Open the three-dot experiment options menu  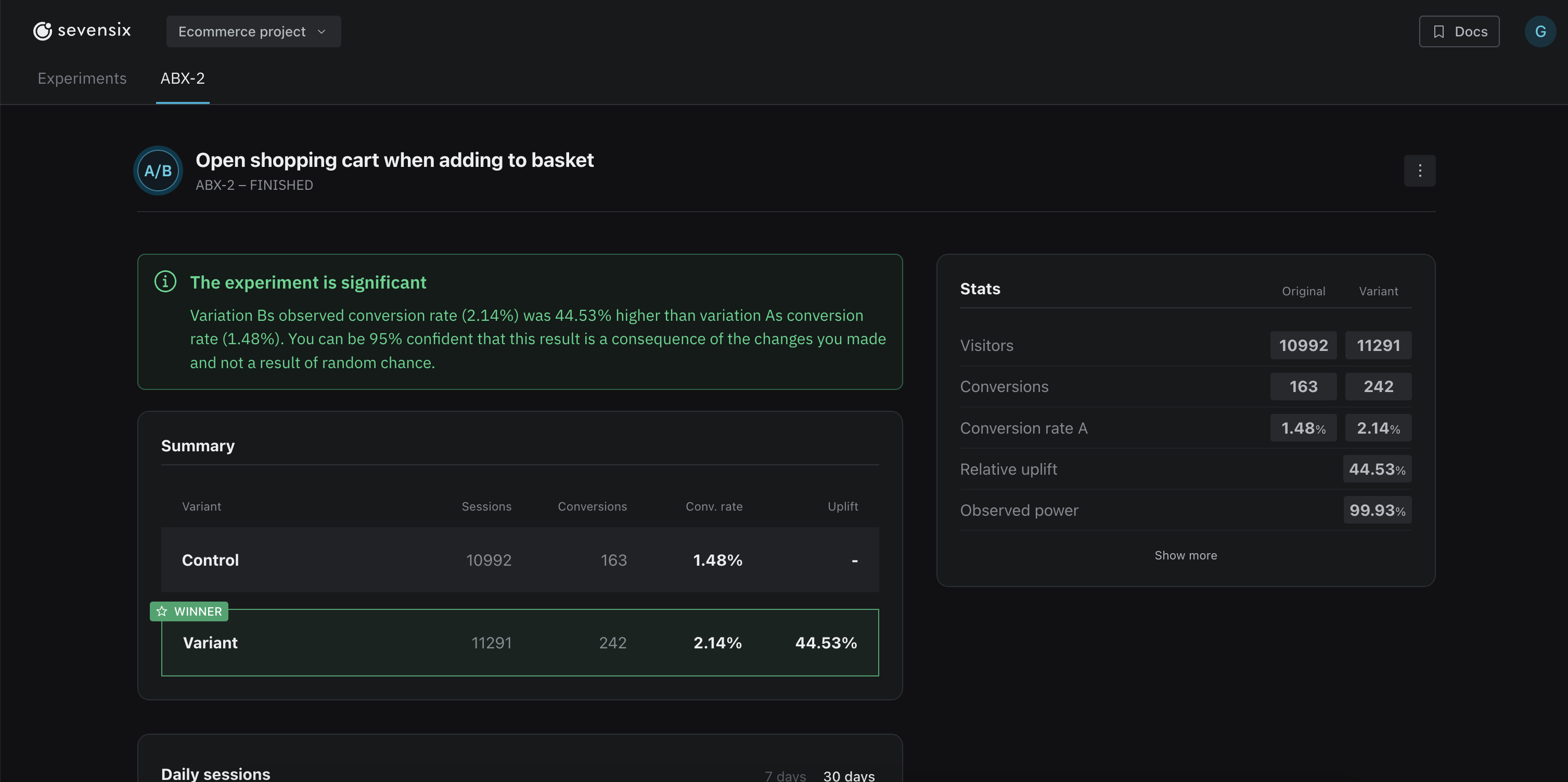pyautogui.click(x=1420, y=171)
